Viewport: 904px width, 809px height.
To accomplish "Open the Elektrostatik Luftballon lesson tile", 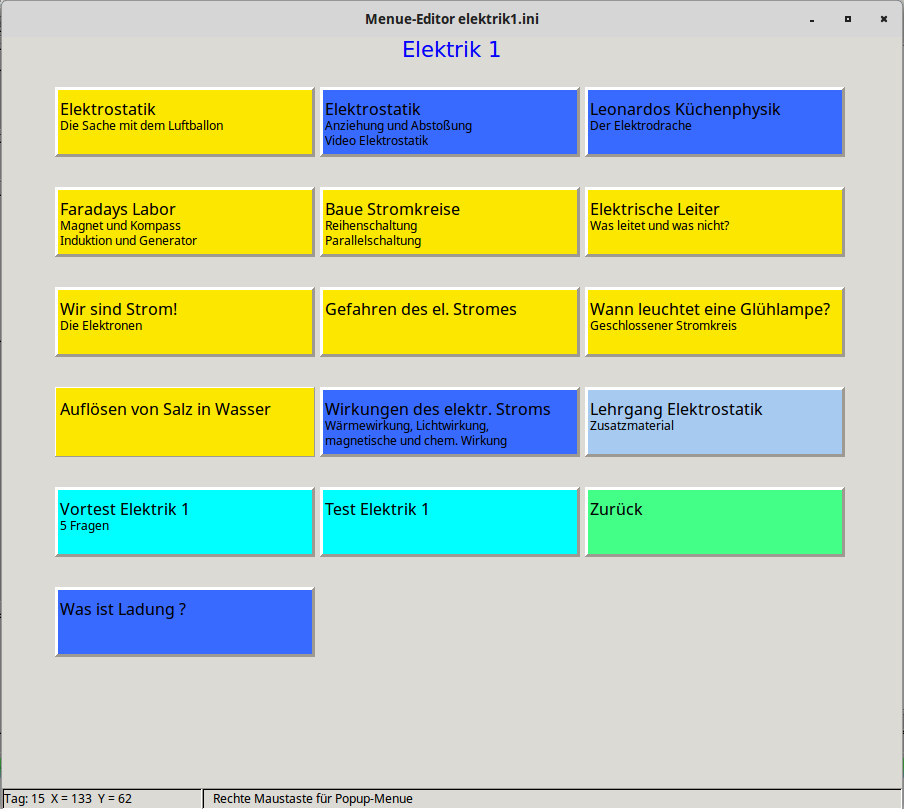I will (184, 121).
